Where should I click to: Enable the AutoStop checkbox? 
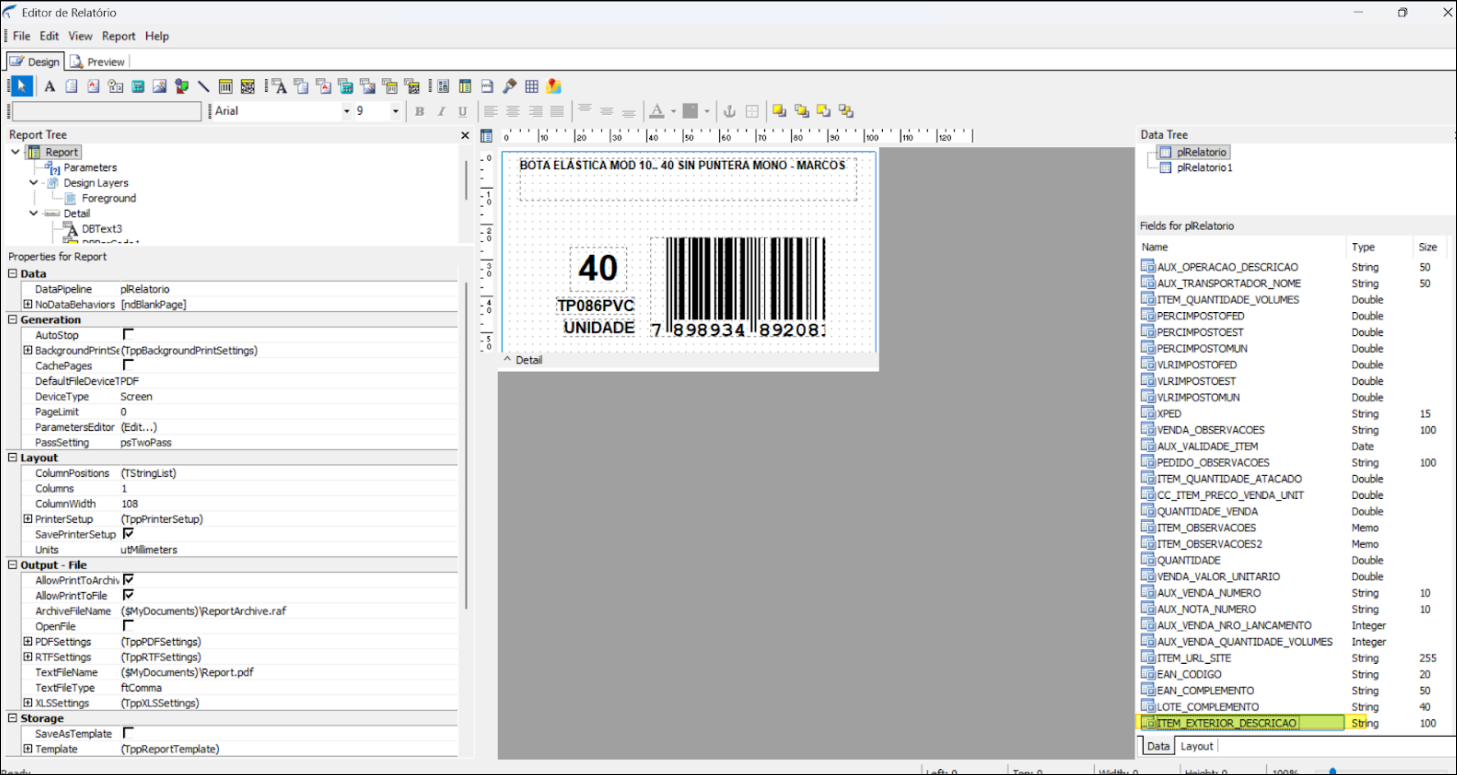128,335
